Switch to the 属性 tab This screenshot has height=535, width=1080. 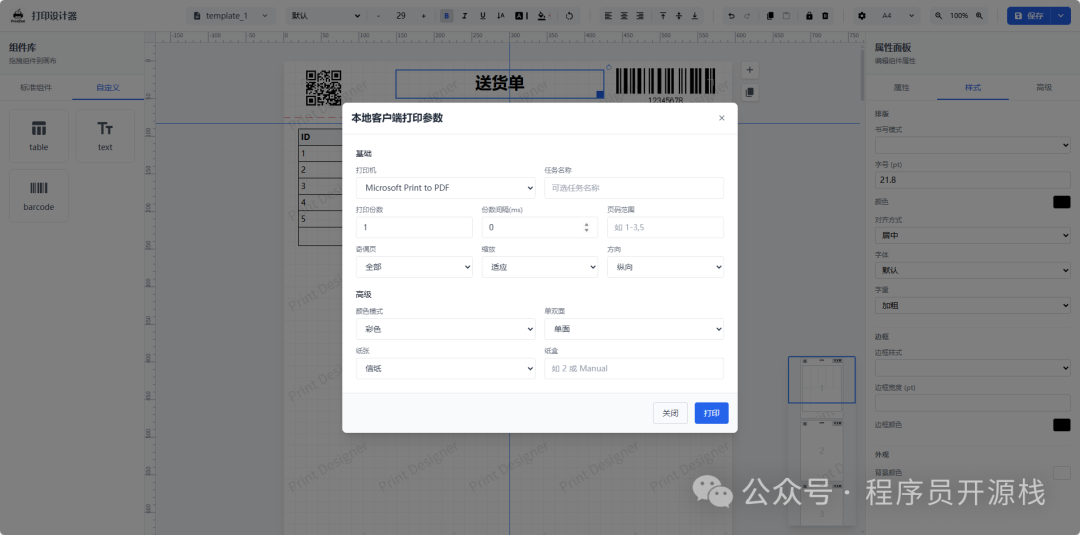pyautogui.click(x=901, y=87)
